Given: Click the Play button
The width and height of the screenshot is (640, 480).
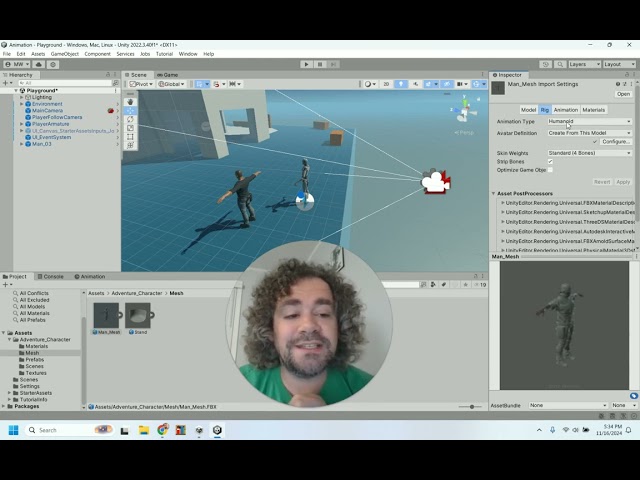Looking at the screenshot, I should point(307,64).
